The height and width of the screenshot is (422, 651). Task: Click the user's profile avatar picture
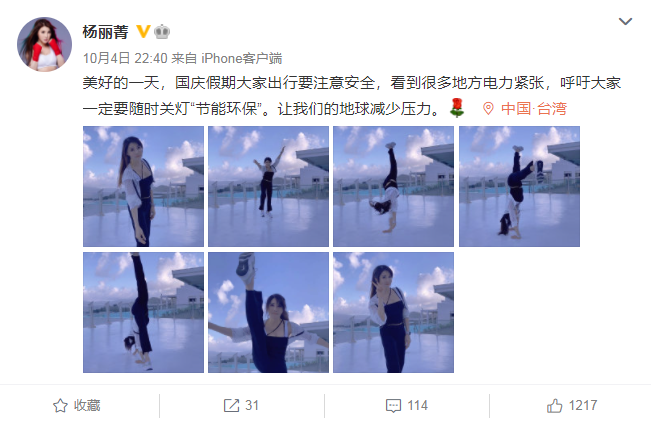coord(44,44)
